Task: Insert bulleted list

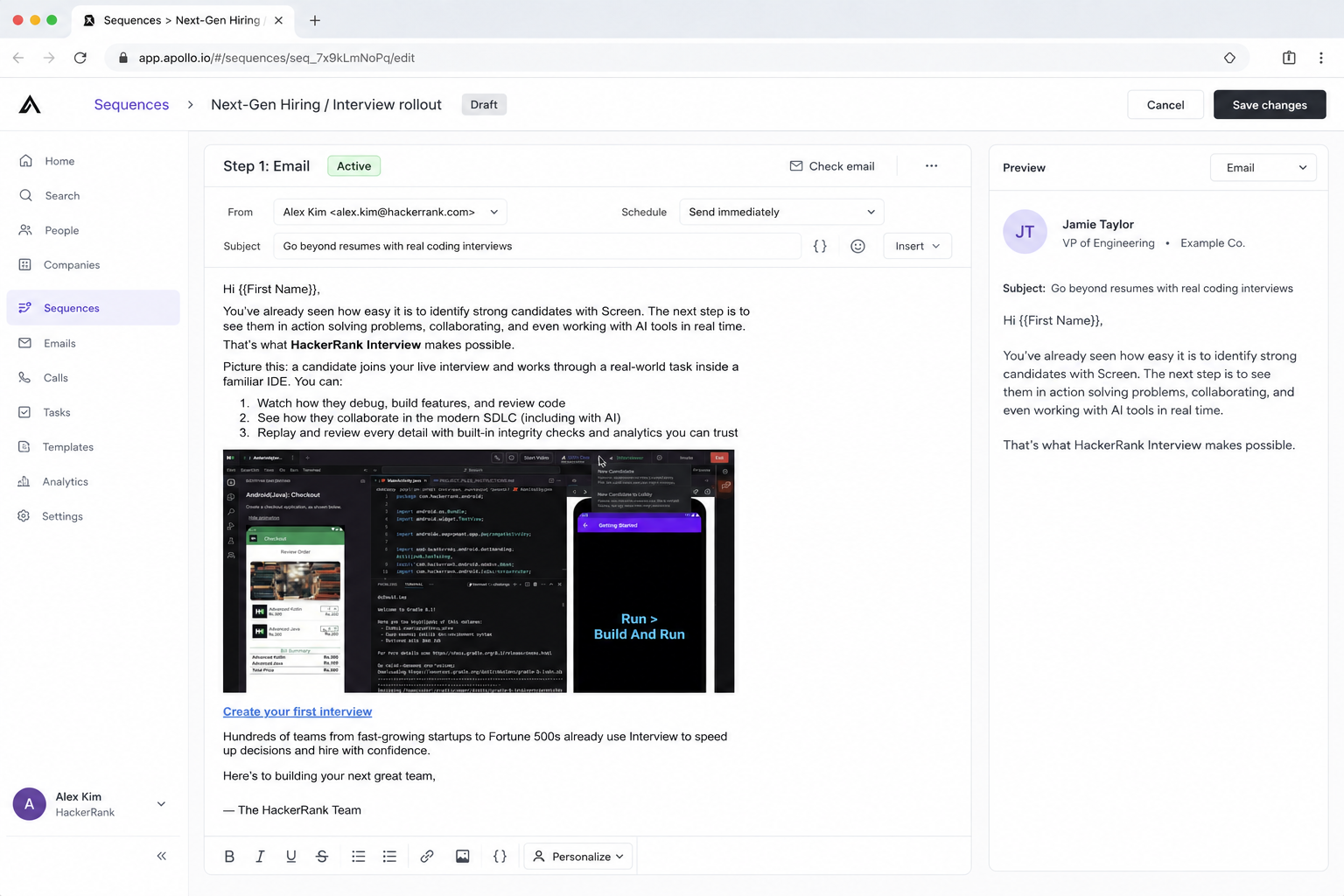Action: 359,857
